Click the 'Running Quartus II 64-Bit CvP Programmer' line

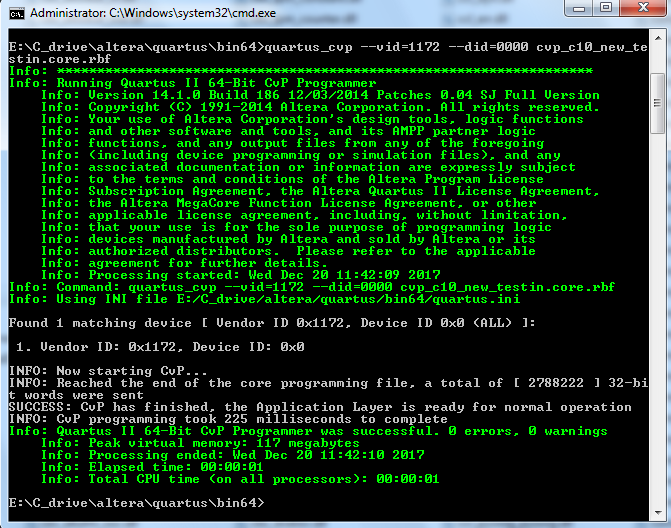[193, 83]
